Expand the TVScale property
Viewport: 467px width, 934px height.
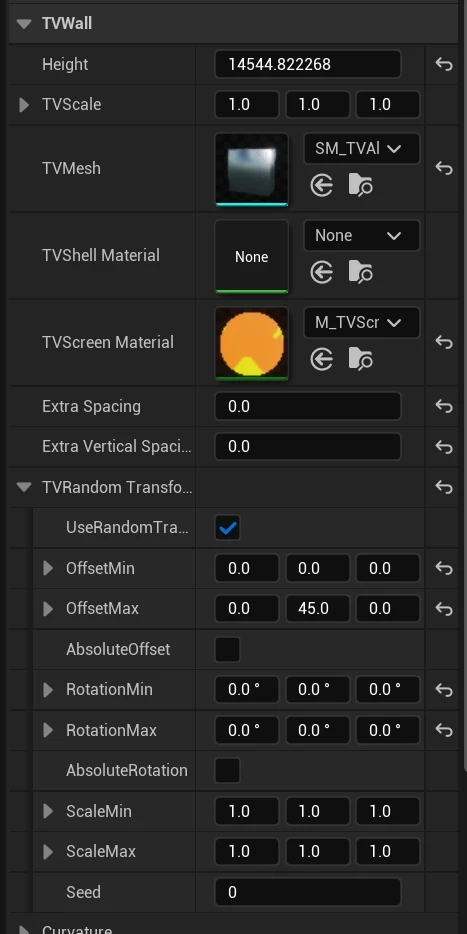point(24,105)
